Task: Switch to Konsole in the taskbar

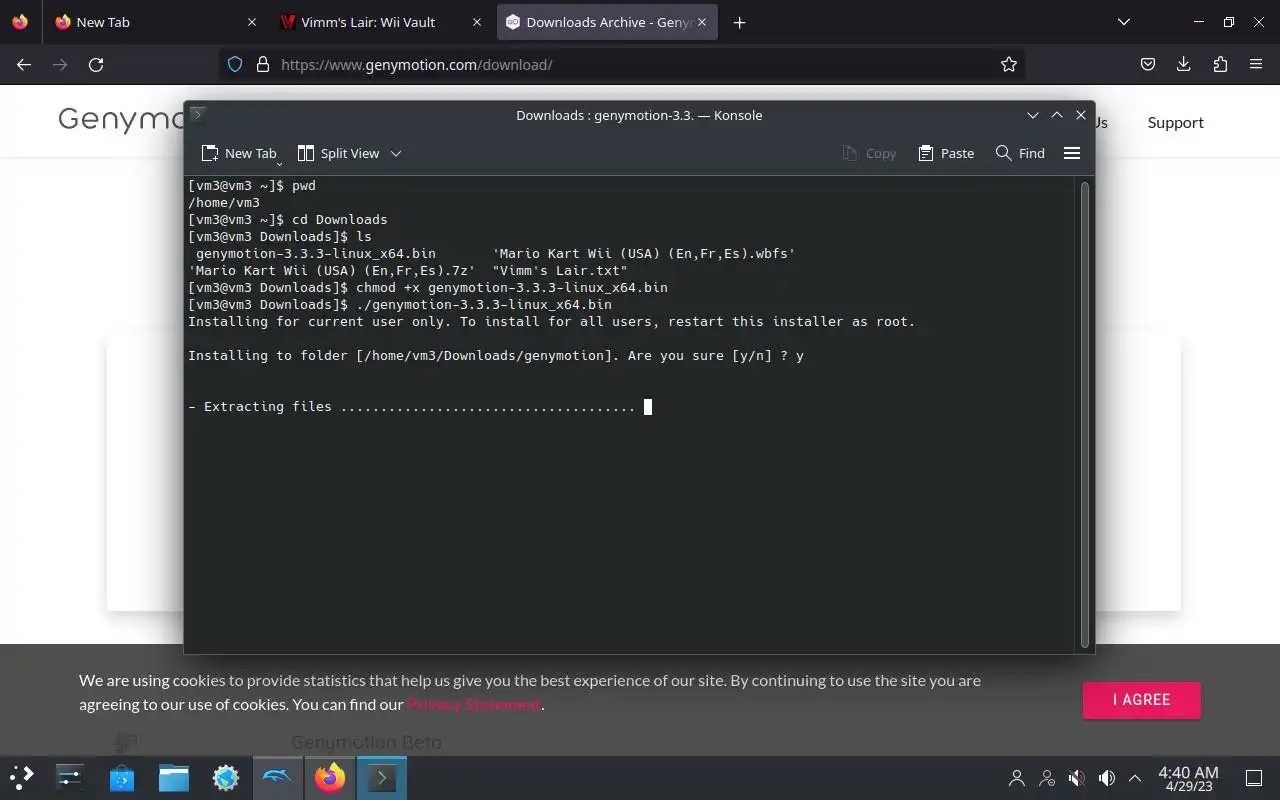Action: [x=382, y=777]
